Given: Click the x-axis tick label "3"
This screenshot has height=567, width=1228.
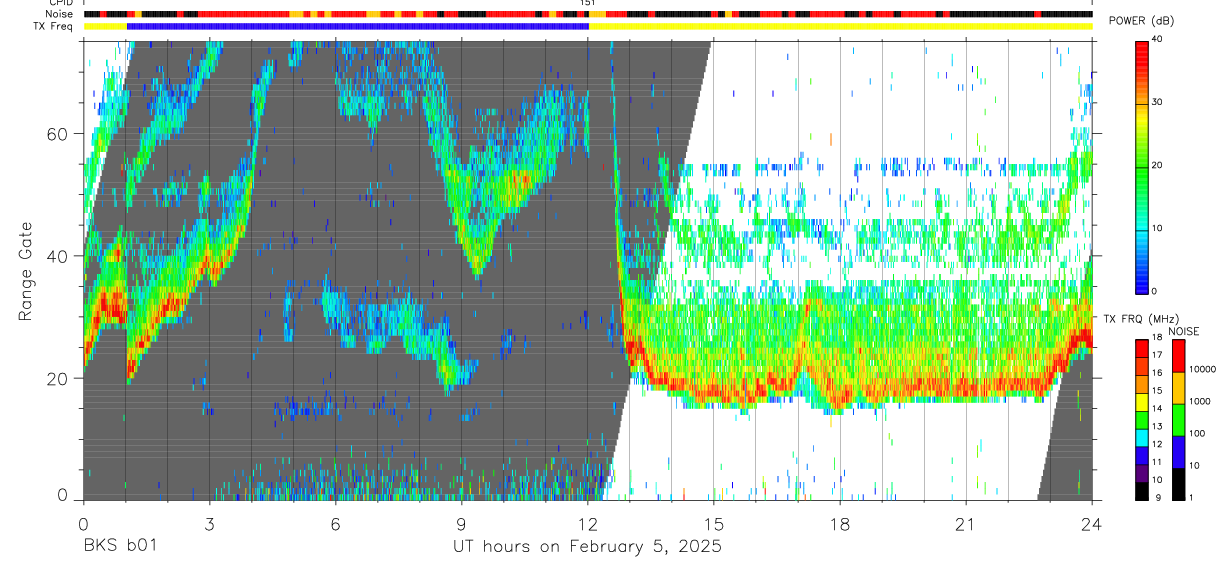Looking at the screenshot, I should [209, 523].
